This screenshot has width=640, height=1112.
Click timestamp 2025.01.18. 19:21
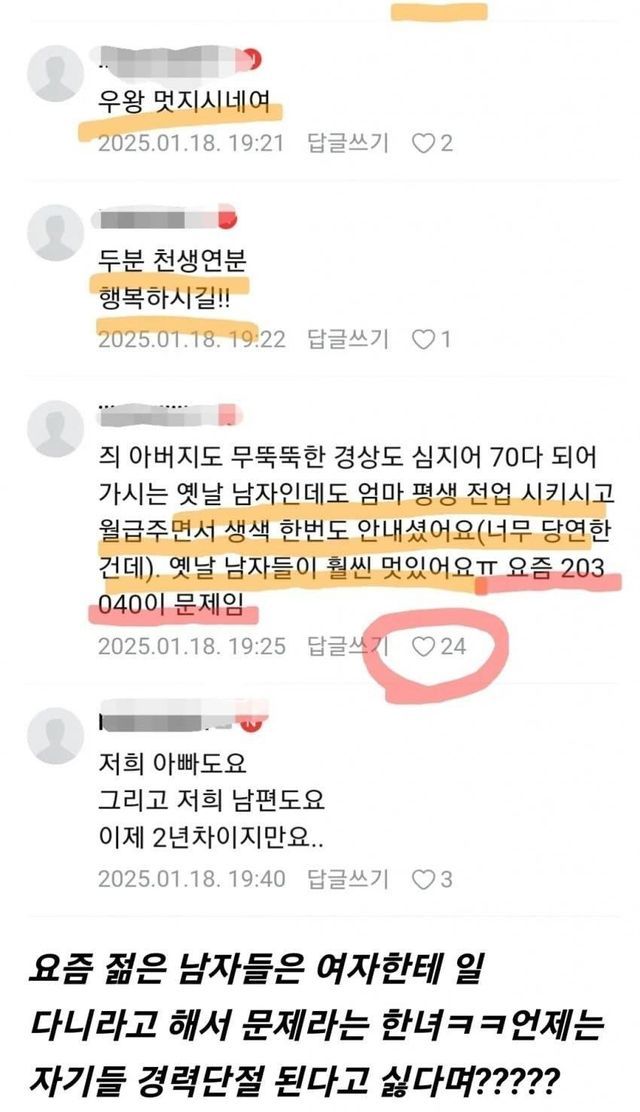191,144
